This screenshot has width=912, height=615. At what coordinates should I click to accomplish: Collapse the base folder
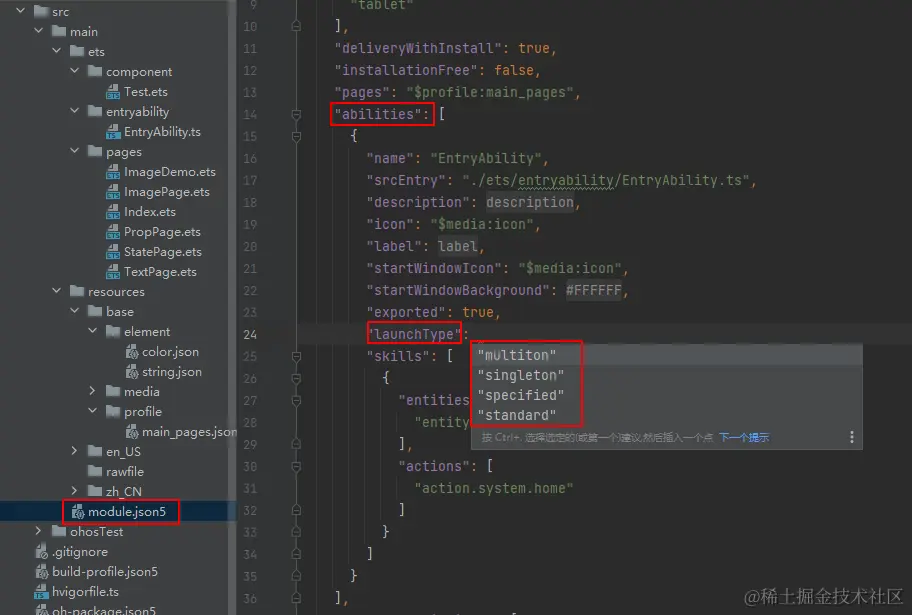pyautogui.click(x=74, y=311)
